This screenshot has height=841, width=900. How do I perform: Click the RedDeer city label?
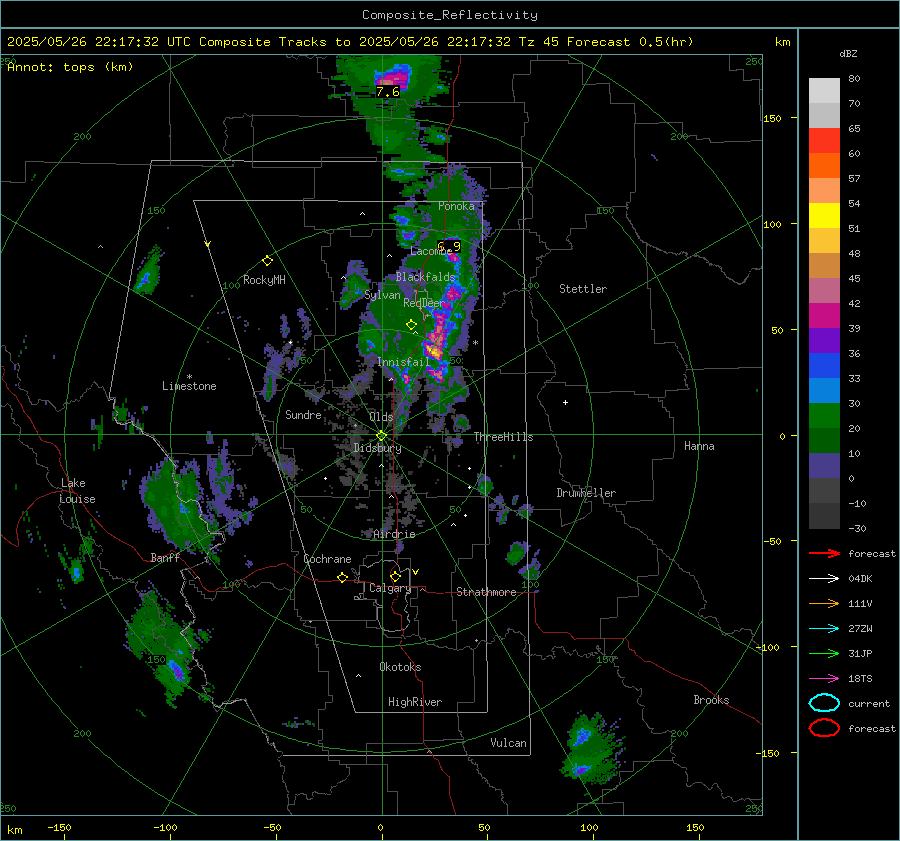(424, 303)
